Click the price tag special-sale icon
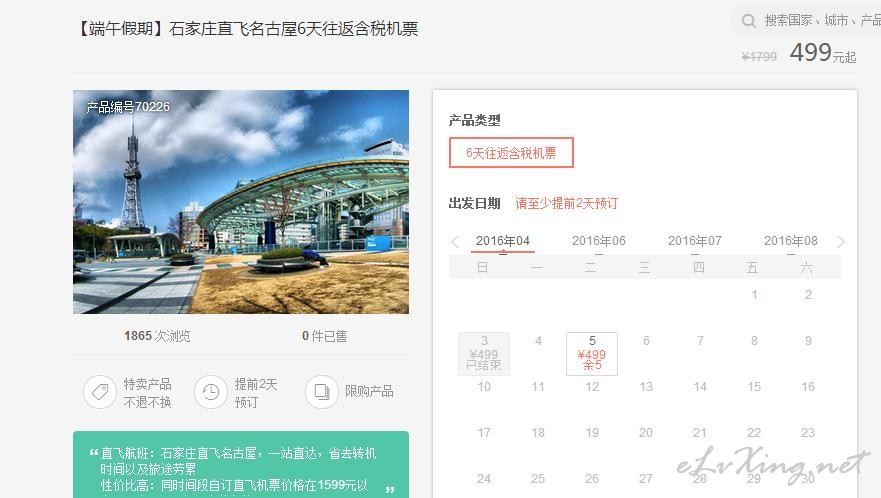 100,392
